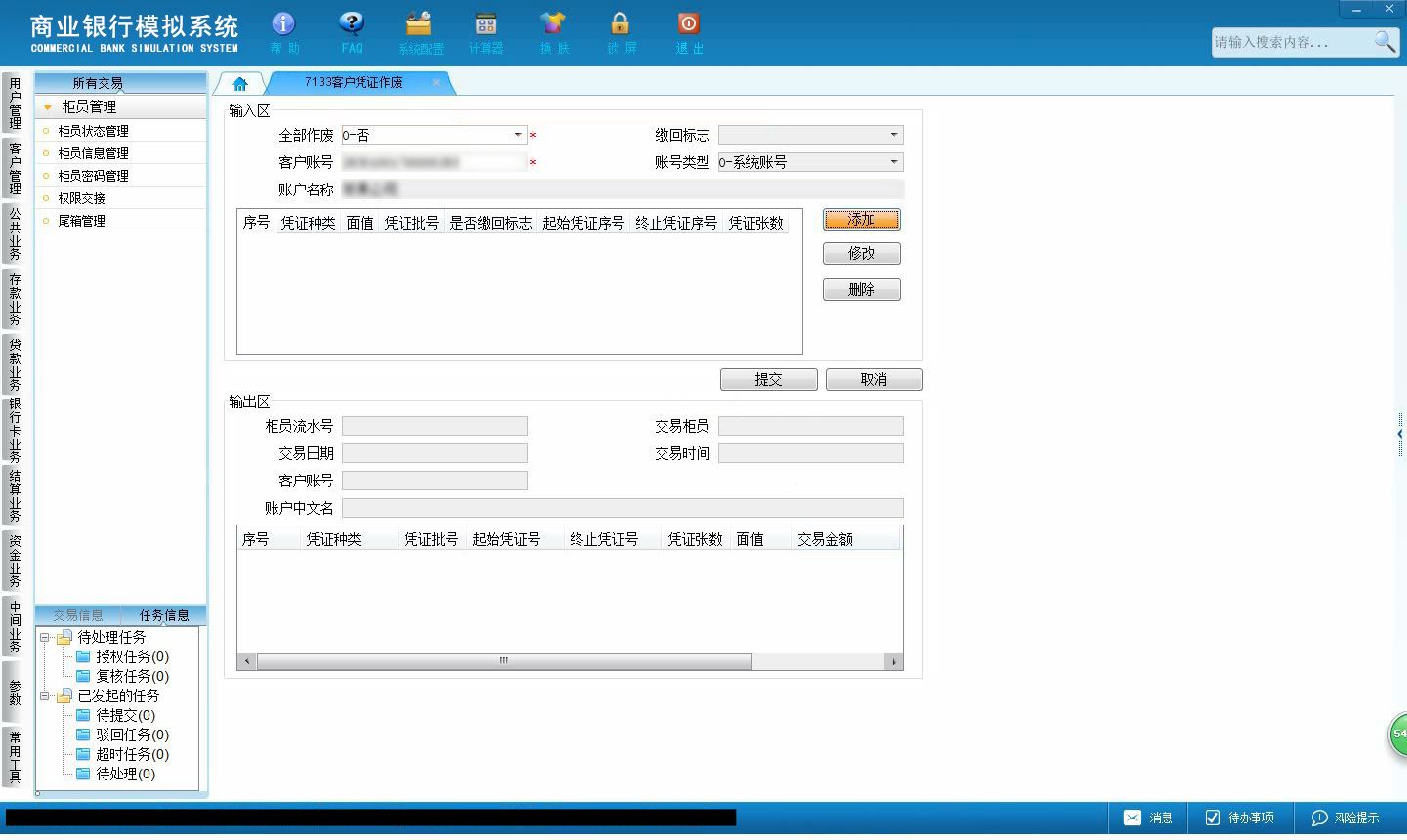Select the 参数 side tab
Image resolution: width=1407 pixels, height=840 pixels.
tap(15, 693)
